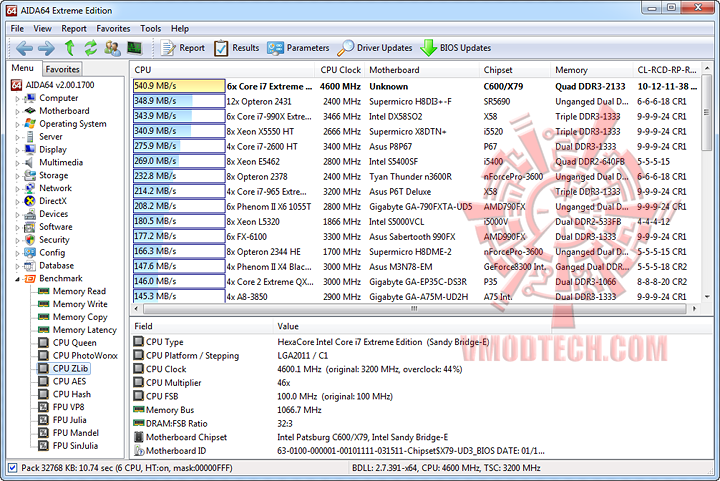Open the File menu

[17, 28]
